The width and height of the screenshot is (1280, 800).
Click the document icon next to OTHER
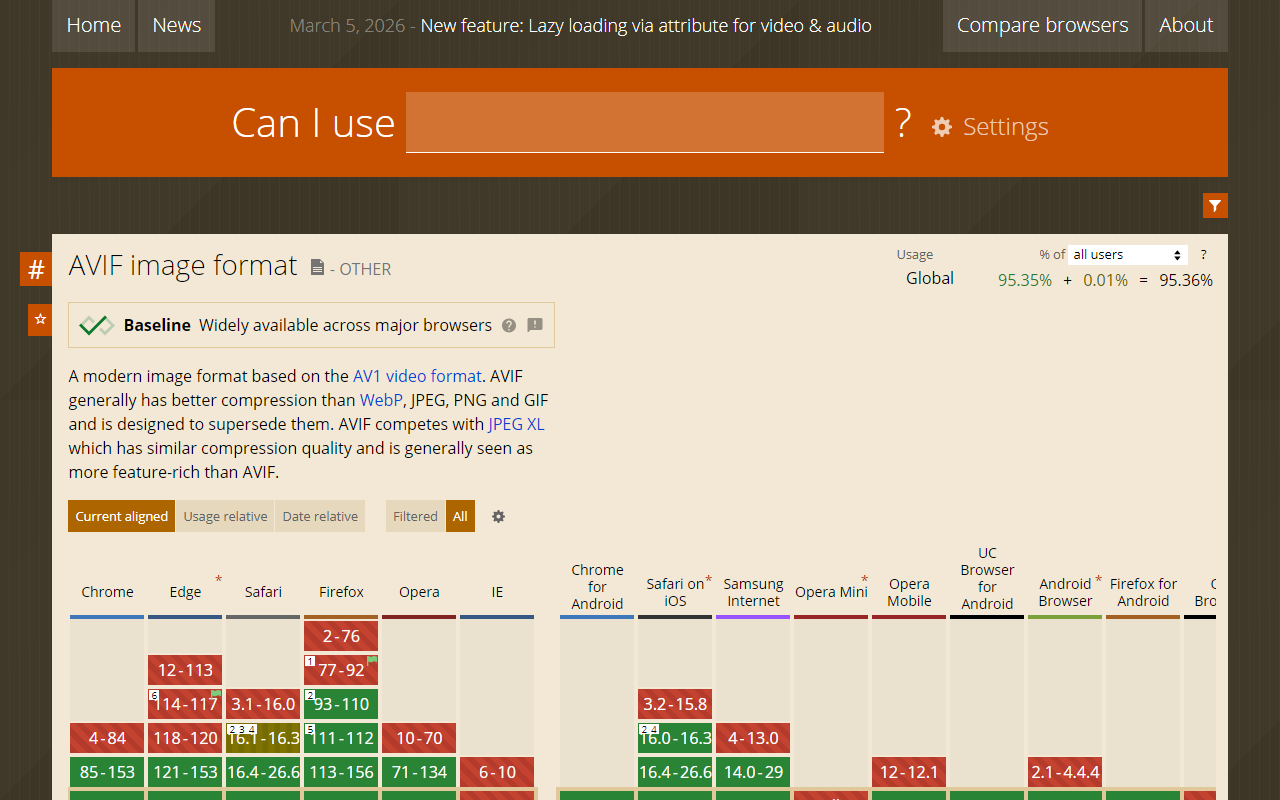(317, 267)
